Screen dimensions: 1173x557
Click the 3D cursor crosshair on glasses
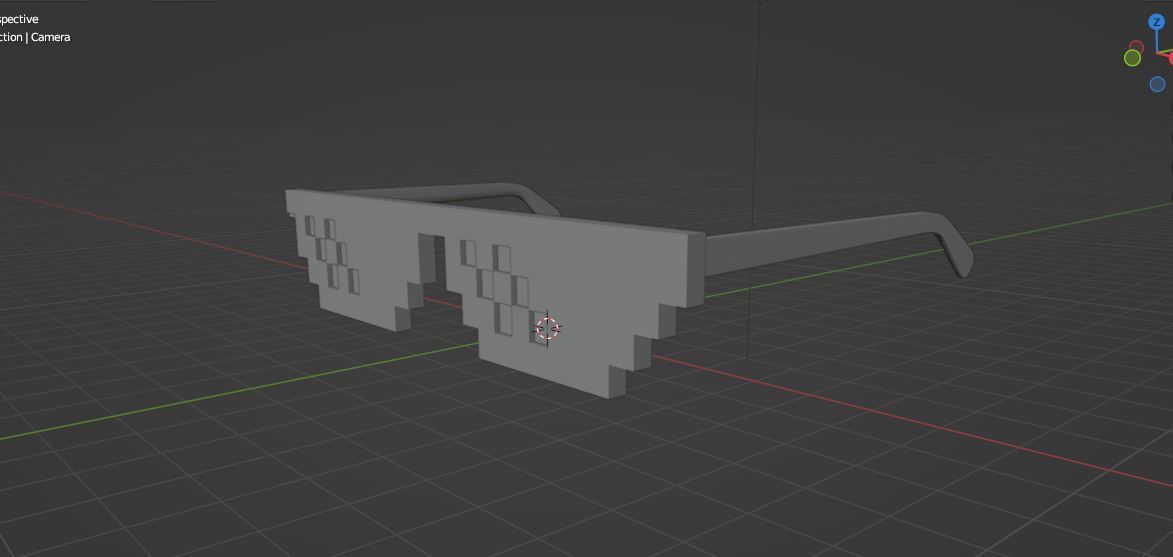coord(548,328)
